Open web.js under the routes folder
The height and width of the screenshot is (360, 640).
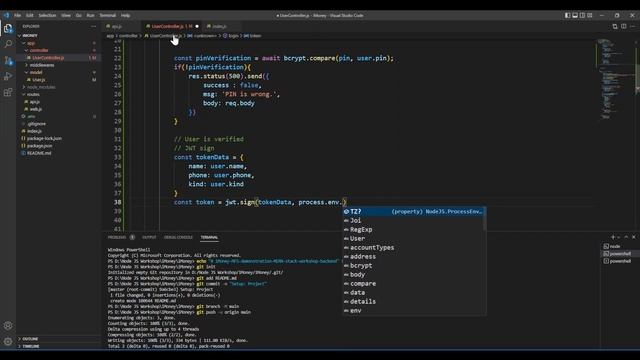pyautogui.click(x=36, y=109)
